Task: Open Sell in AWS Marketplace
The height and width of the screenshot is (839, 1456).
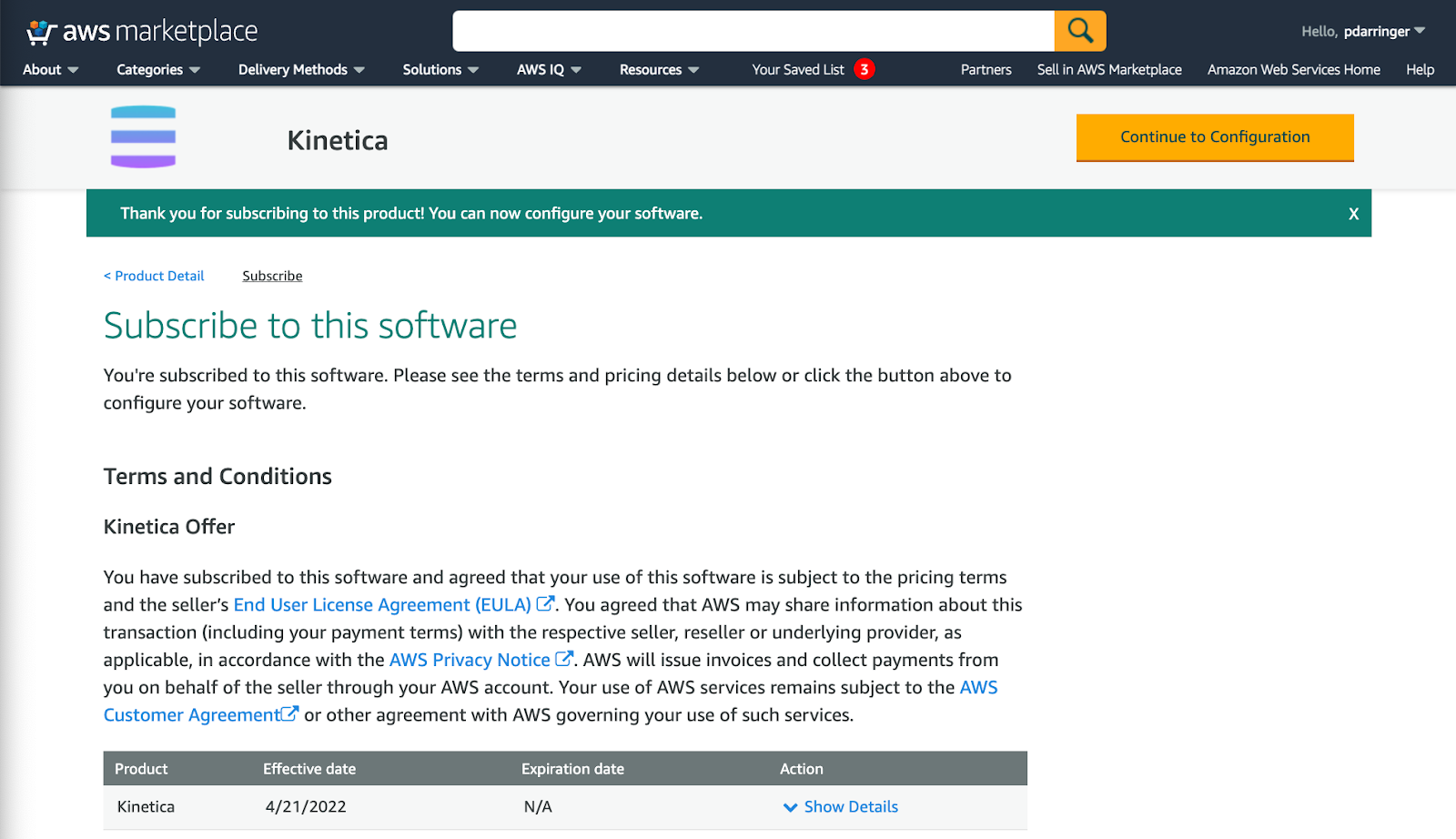Action: pyautogui.click(x=1108, y=69)
